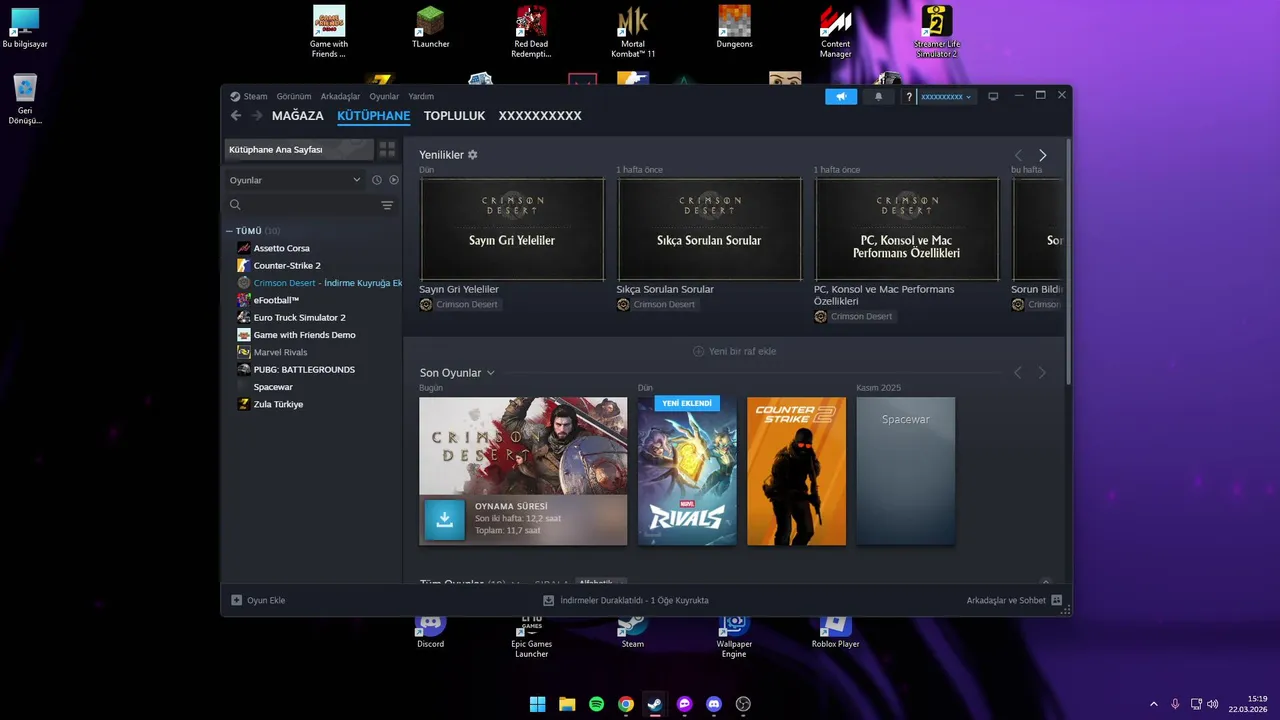
Task: Open the Yenilikler settings gear
Action: (473, 155)
